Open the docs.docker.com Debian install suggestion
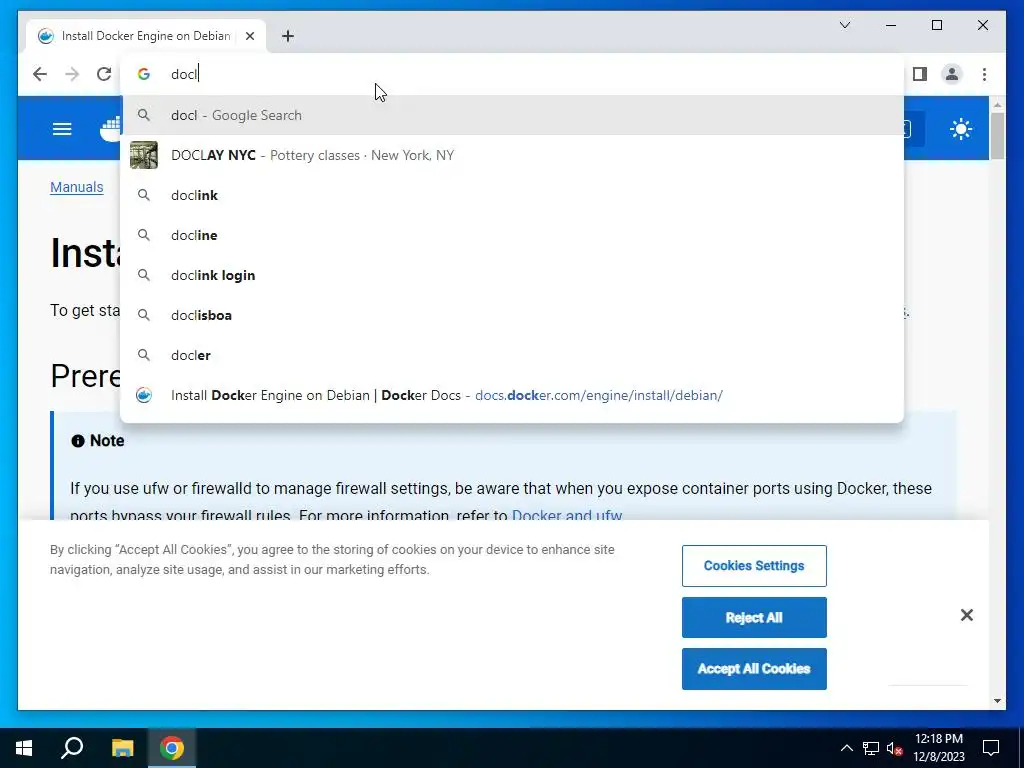Viewport: 1024px width, 768px height. point(513,395)
